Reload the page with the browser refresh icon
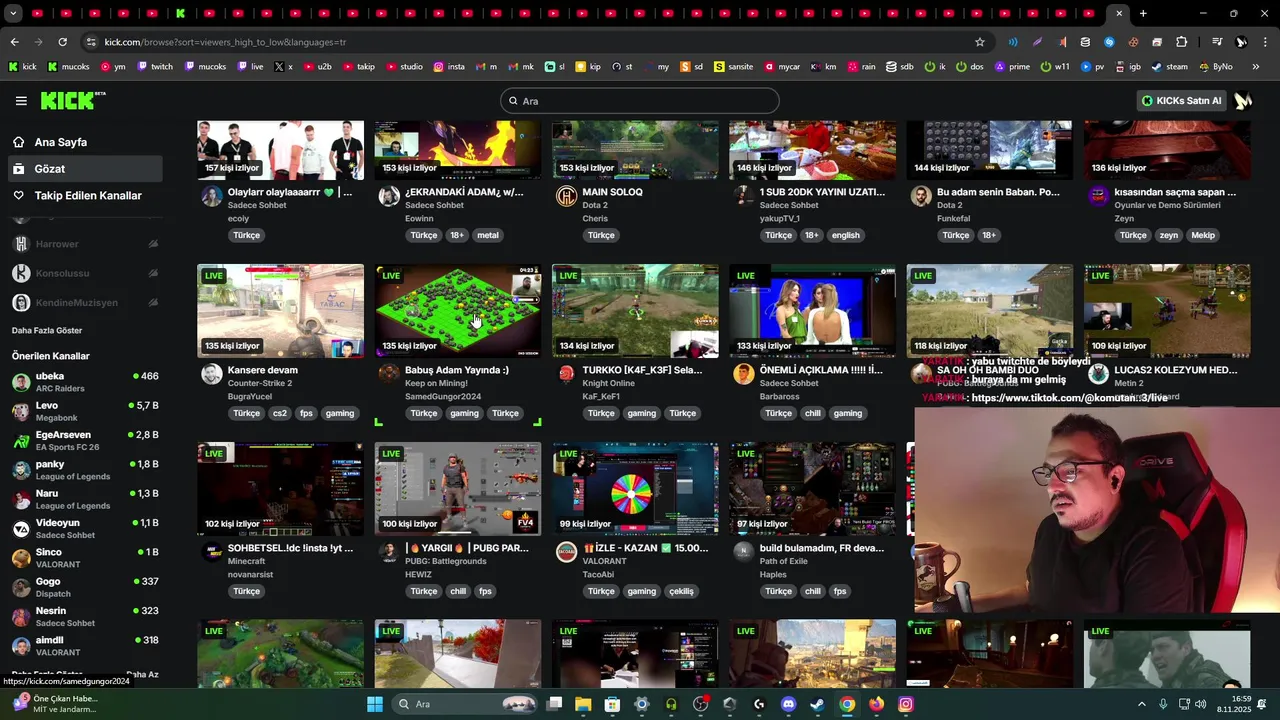The width and height of the screenshot is (1280, 720). point(62,42)
